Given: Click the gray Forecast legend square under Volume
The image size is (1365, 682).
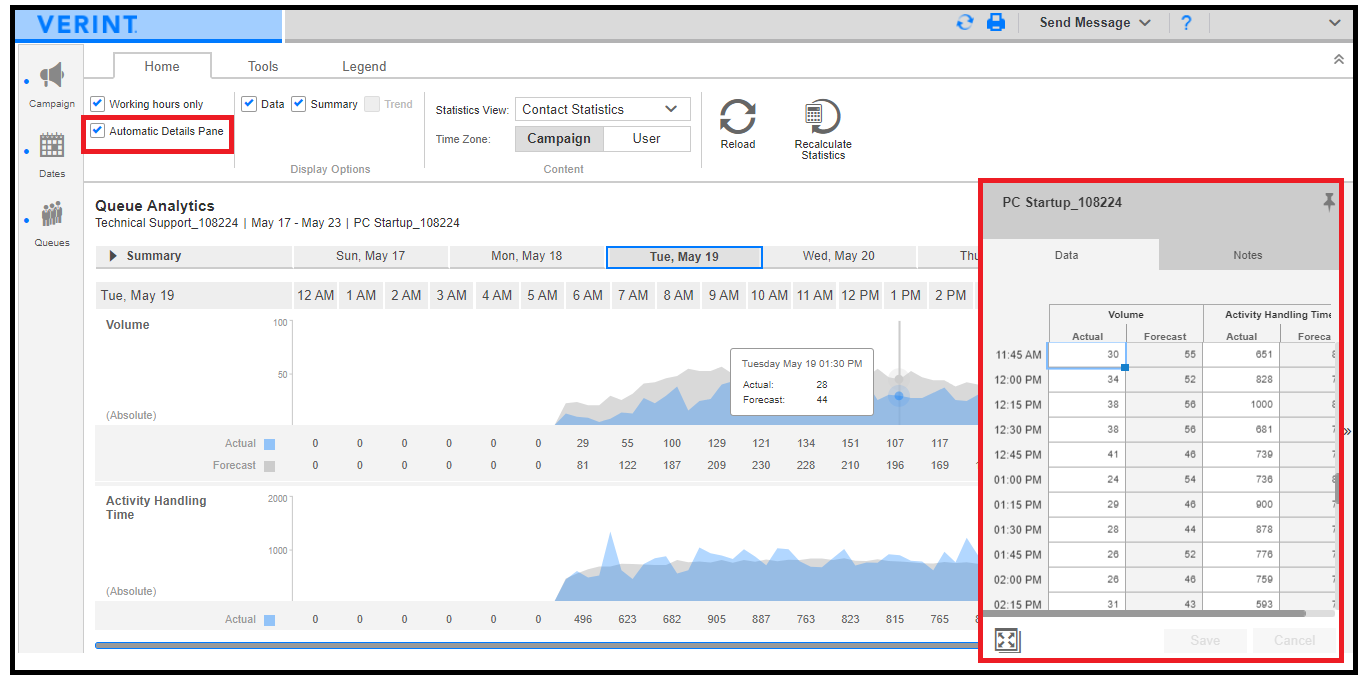Looking at the screenshot, I should pyautogui.click(x=269, y=466).
